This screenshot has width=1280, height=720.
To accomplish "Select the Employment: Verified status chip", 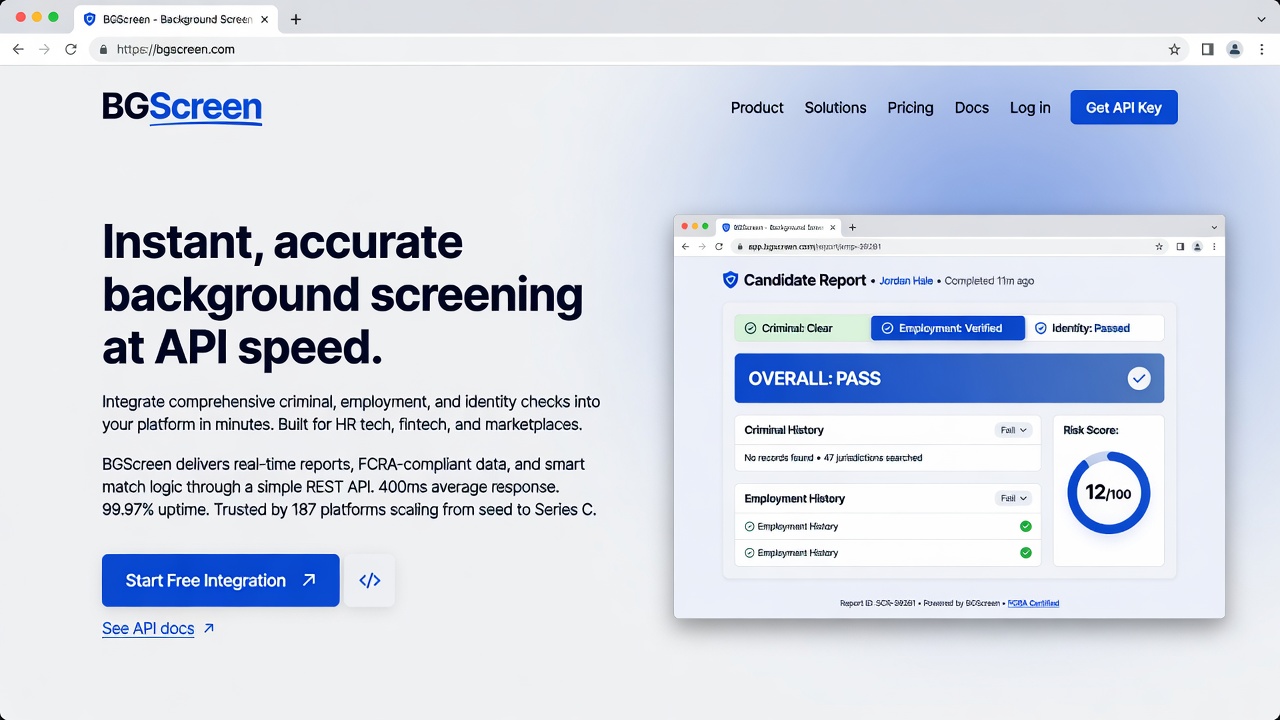I will click(948, 328).
